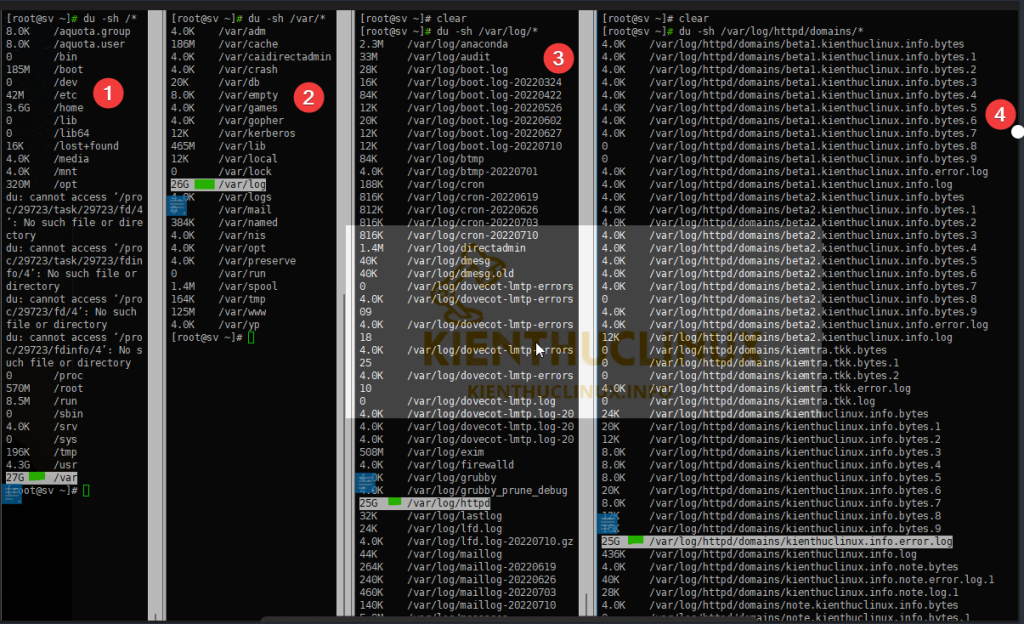Click the red number 2 badge

click(308, 97)
